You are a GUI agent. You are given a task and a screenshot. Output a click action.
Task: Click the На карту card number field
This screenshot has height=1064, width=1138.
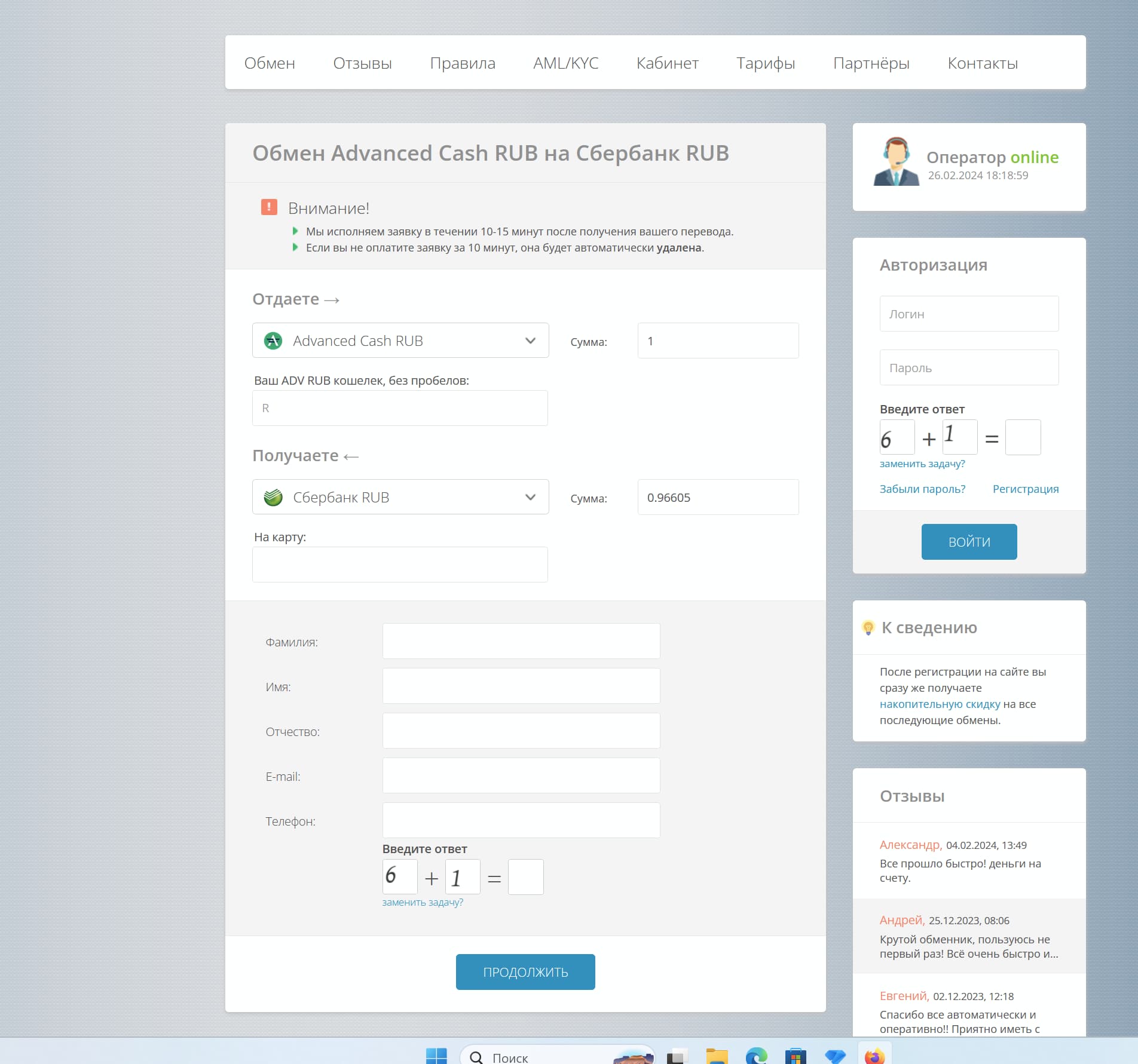point(400,565)
